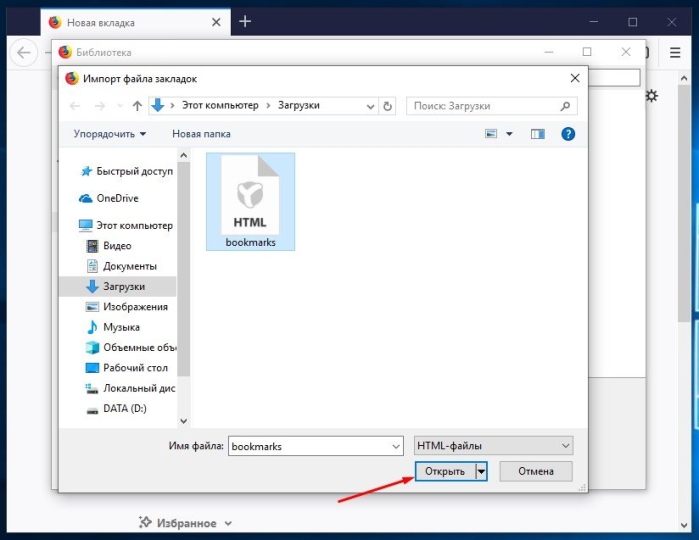Open file dialog help icon

pyautogui.click(x=568, y=134)
